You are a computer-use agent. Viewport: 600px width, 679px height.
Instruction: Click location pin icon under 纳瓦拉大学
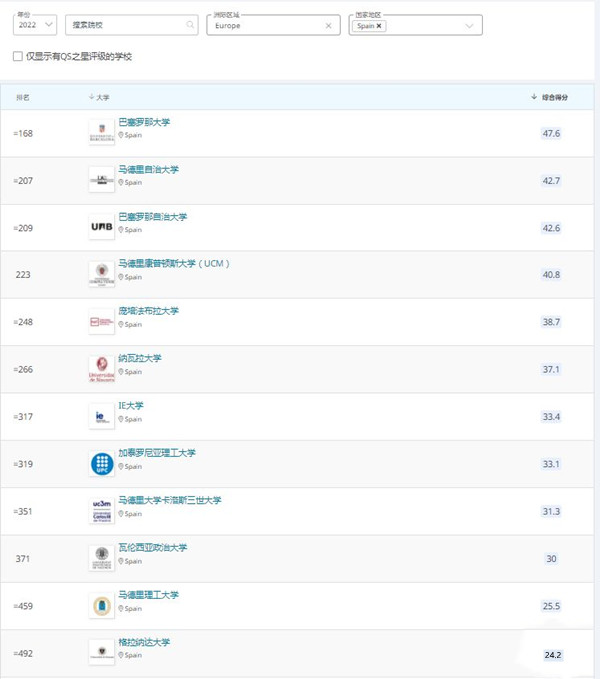[121, 372]
